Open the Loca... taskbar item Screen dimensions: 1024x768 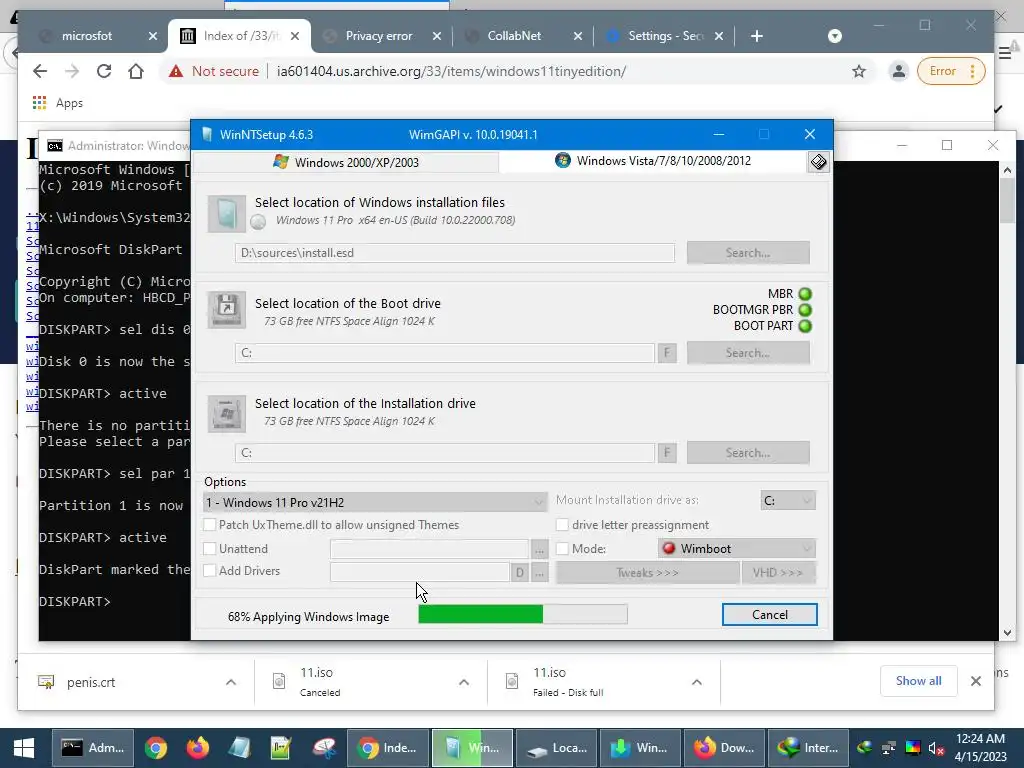tap(557, 748)
